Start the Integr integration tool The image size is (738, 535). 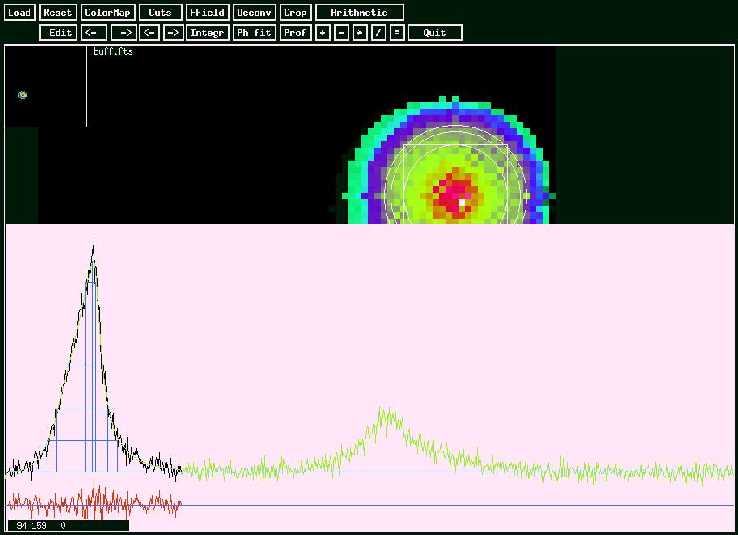pos(208,33)
